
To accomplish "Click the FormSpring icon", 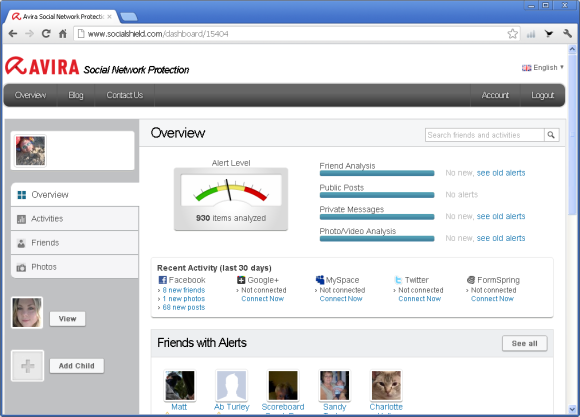I will tap(471, 280).
